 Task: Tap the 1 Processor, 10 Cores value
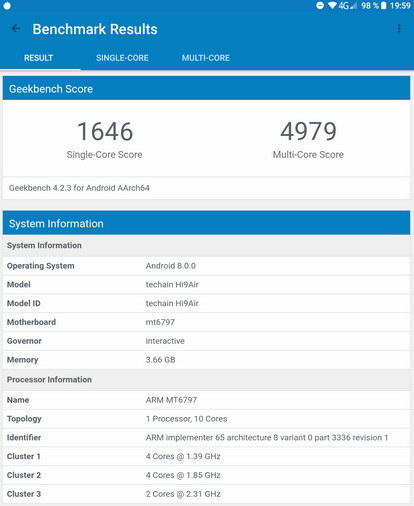(x=186, y=419)
